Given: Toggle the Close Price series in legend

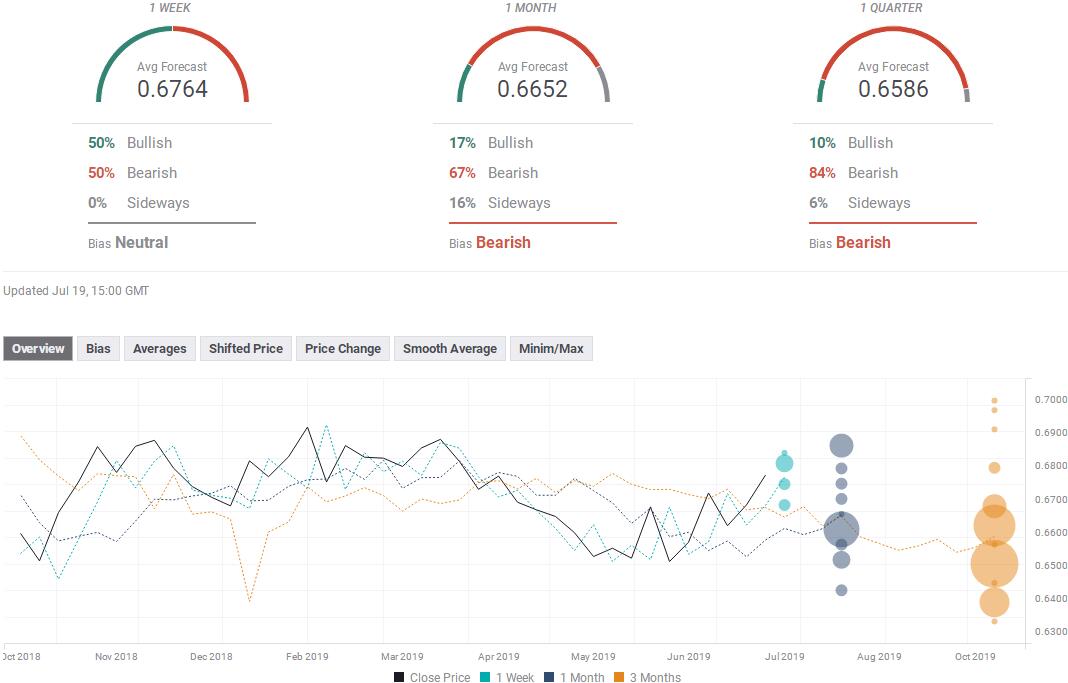Looking at the screenshot, I should [432, 677].
